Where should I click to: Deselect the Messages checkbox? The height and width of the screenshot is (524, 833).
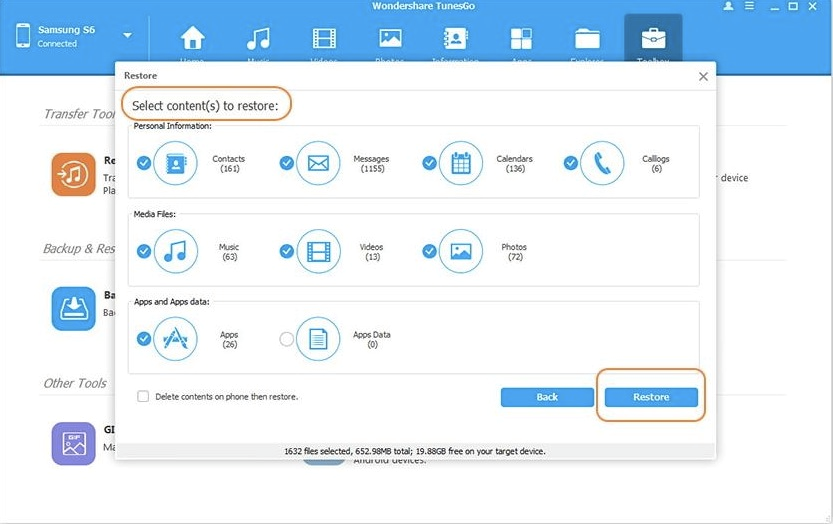click(287, 163)
